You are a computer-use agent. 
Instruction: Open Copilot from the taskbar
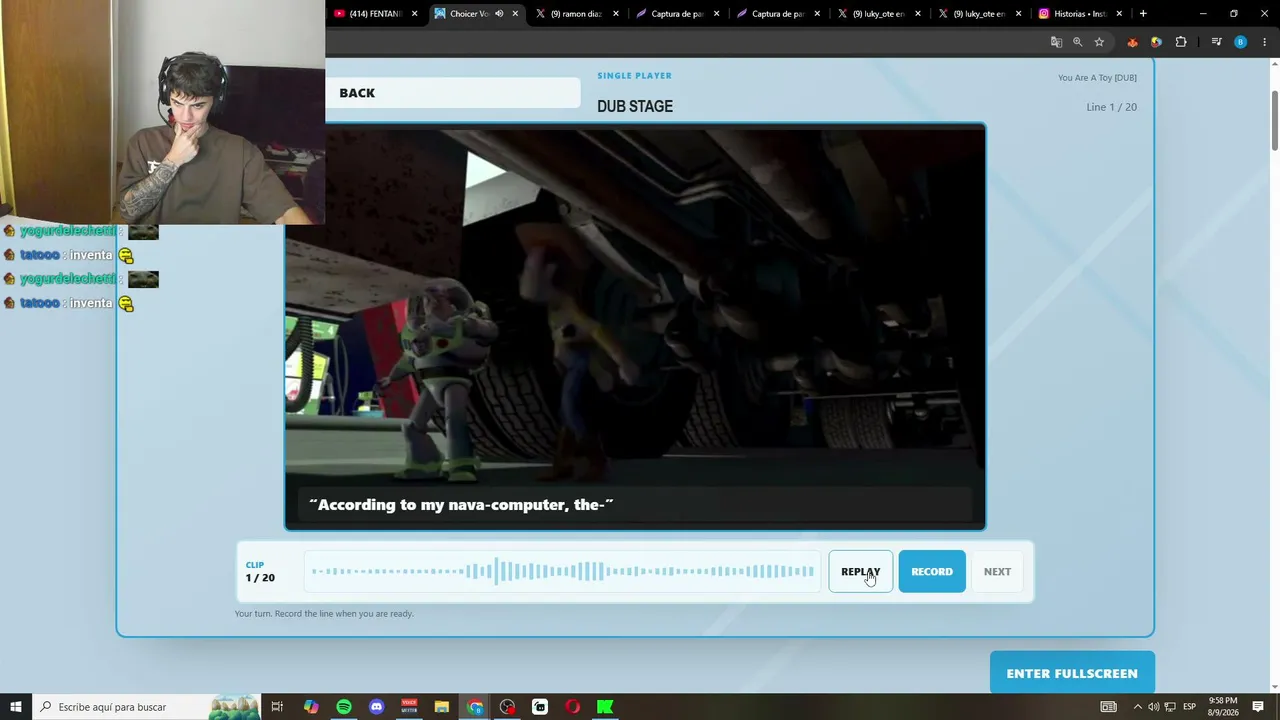pos(311,707)
